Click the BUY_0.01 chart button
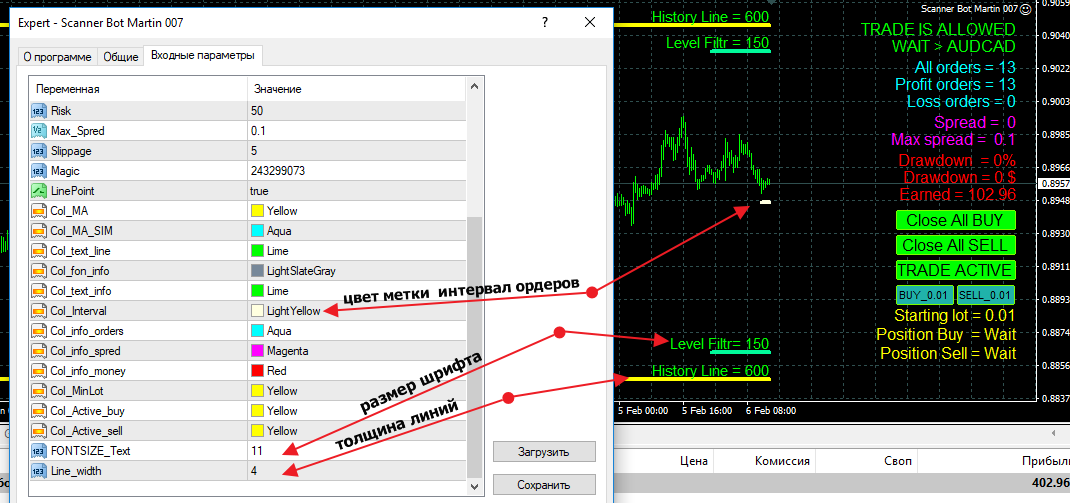The width and height of the screenshot is (1070, 503). coord(924,295)
